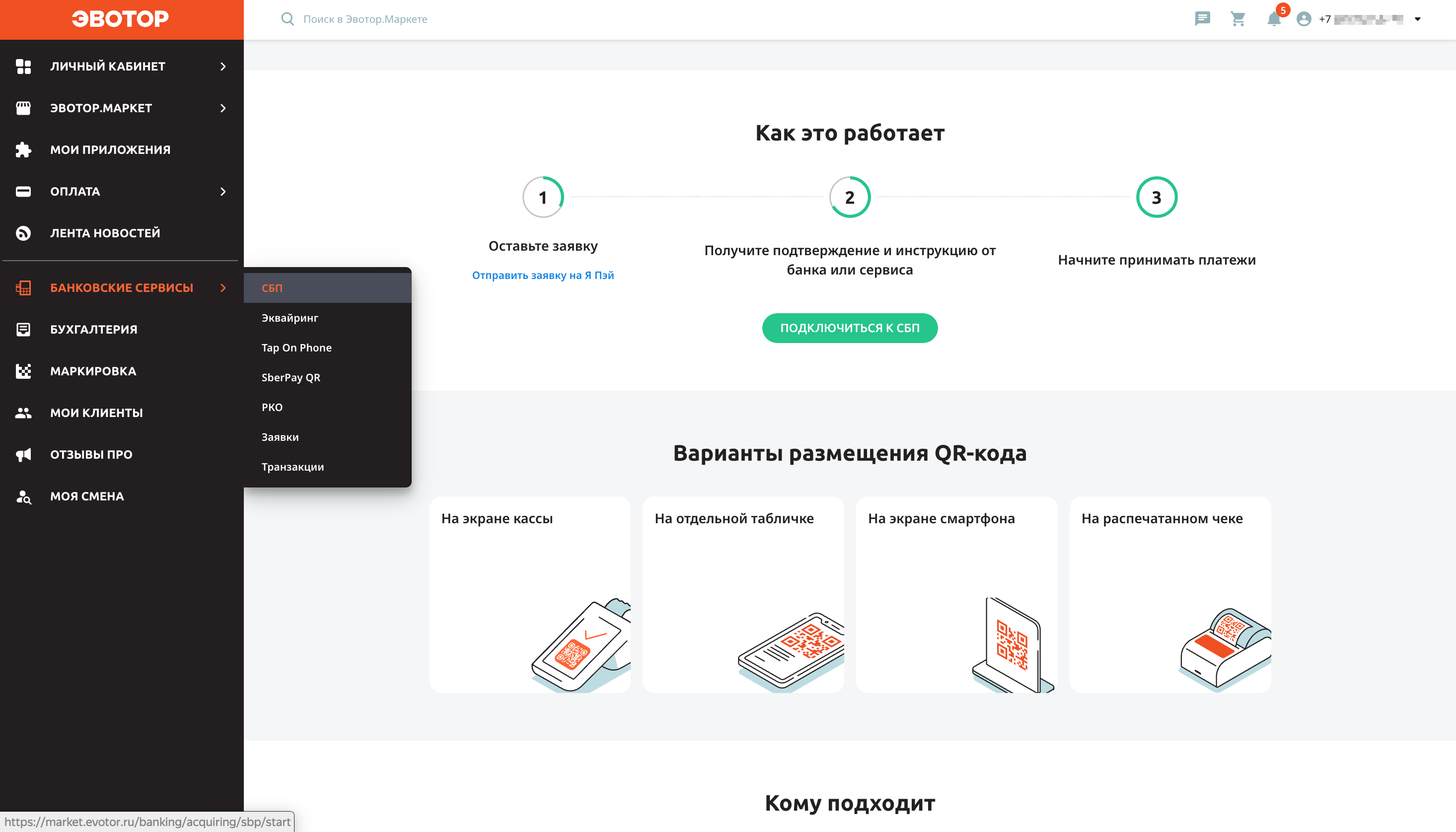Expand the Оплата chevron
The height and width of the screenshot is (832, 1456).
click(x=223, y=192)
